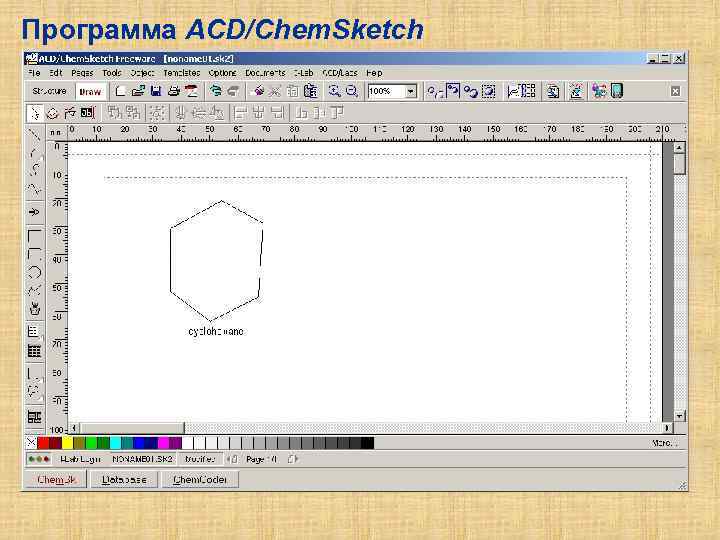Pick the red color swatch
This screenshot has height=540, width=720.
click(x=44, y=443)
